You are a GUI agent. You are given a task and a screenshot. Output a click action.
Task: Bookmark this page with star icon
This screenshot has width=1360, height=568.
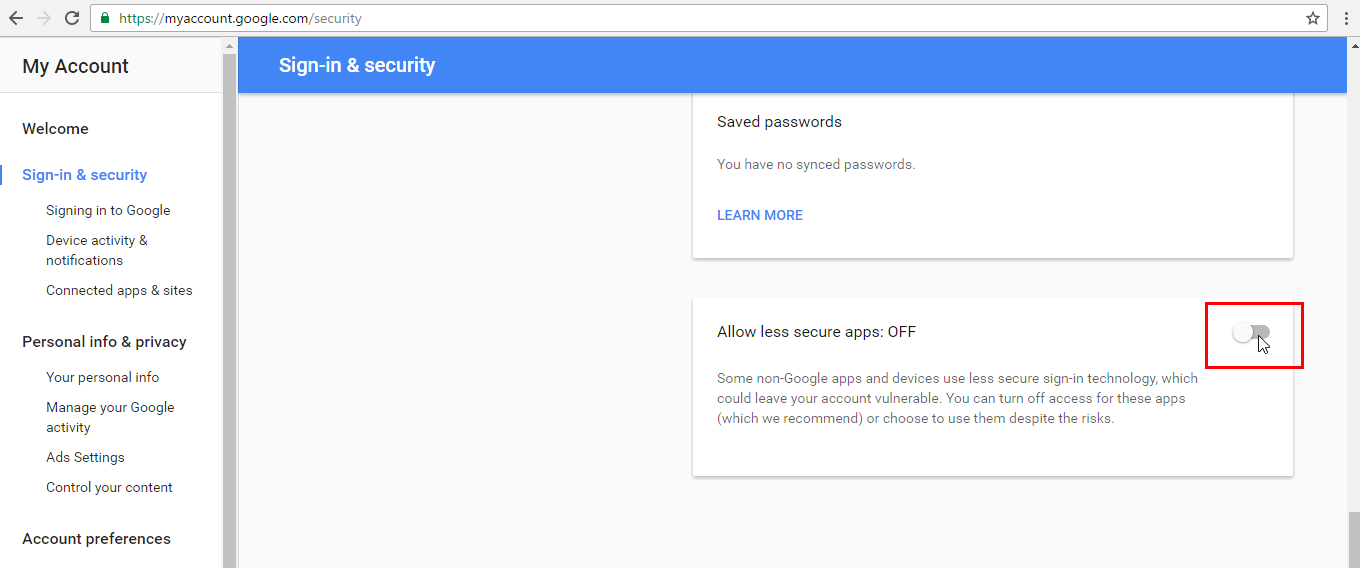coord(1313,18)
